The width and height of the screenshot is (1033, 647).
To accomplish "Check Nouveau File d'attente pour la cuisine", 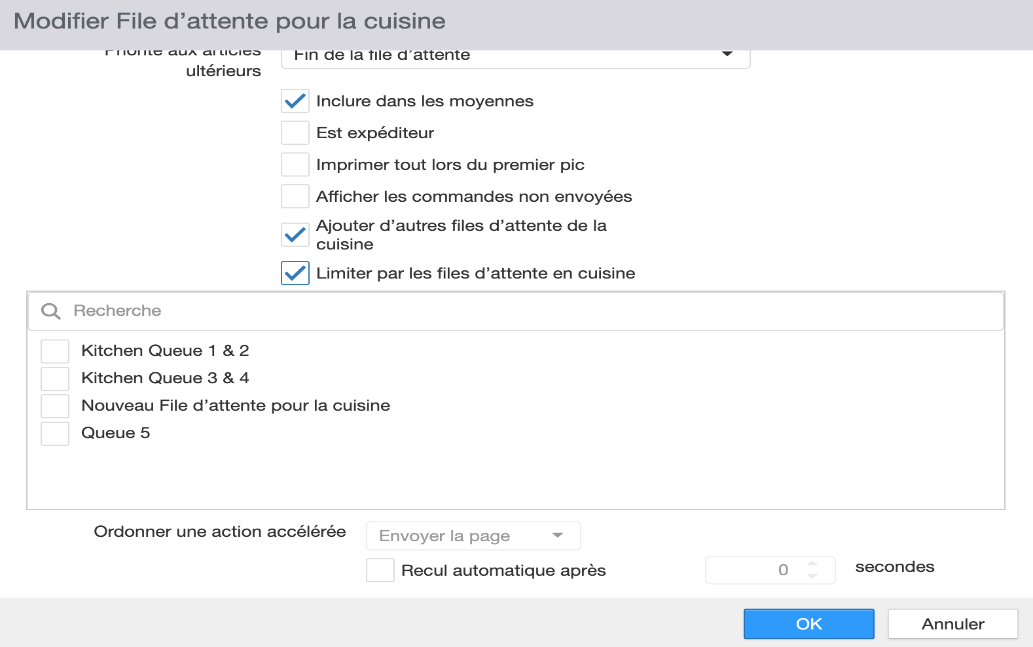I will pyautogui.click(x=55, y=406).
